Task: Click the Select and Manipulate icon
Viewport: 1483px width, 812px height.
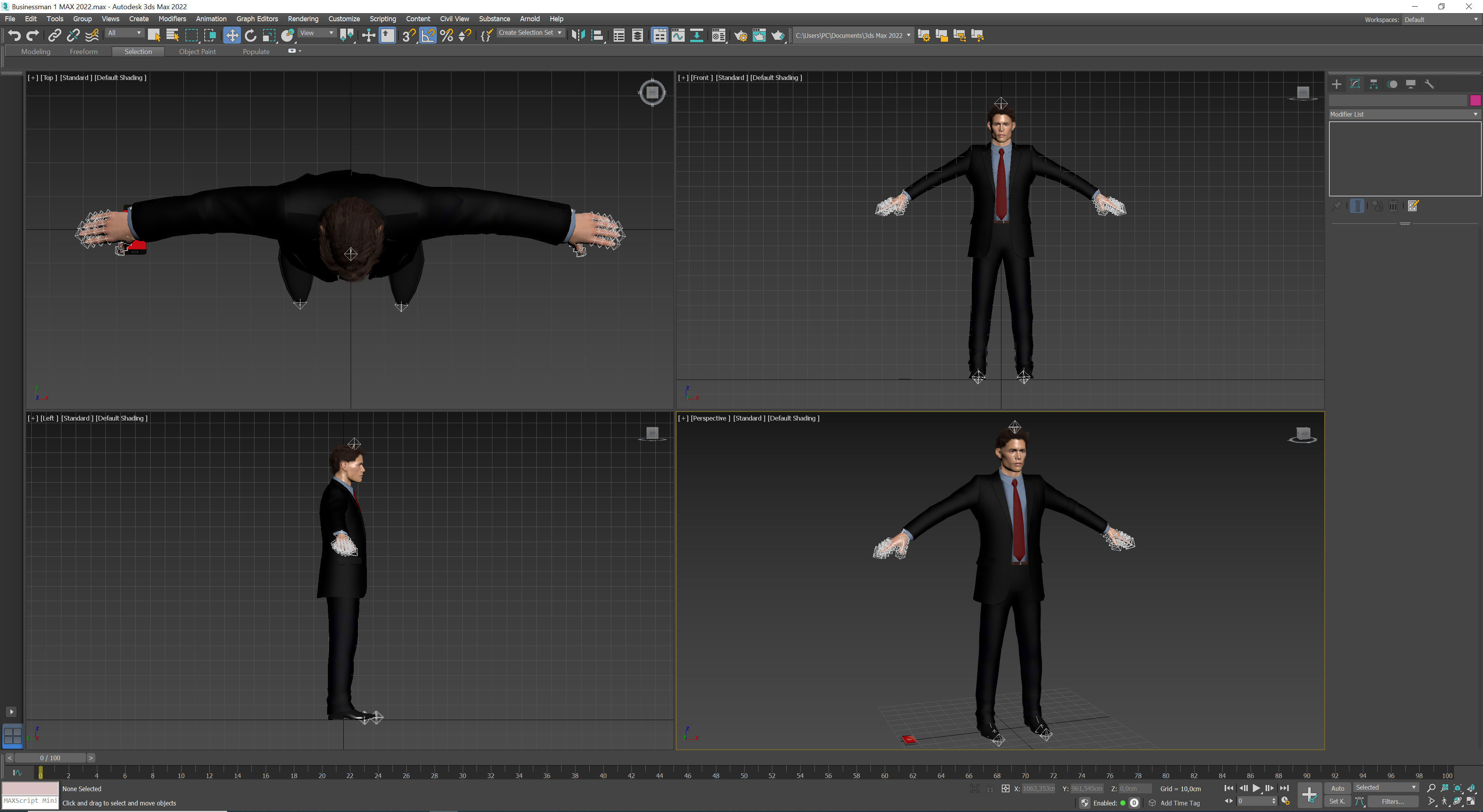Action: (368, 36)
